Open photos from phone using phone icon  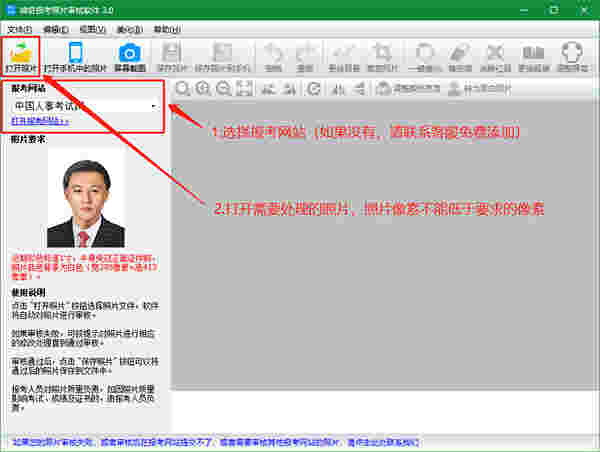tap(75, 52)
